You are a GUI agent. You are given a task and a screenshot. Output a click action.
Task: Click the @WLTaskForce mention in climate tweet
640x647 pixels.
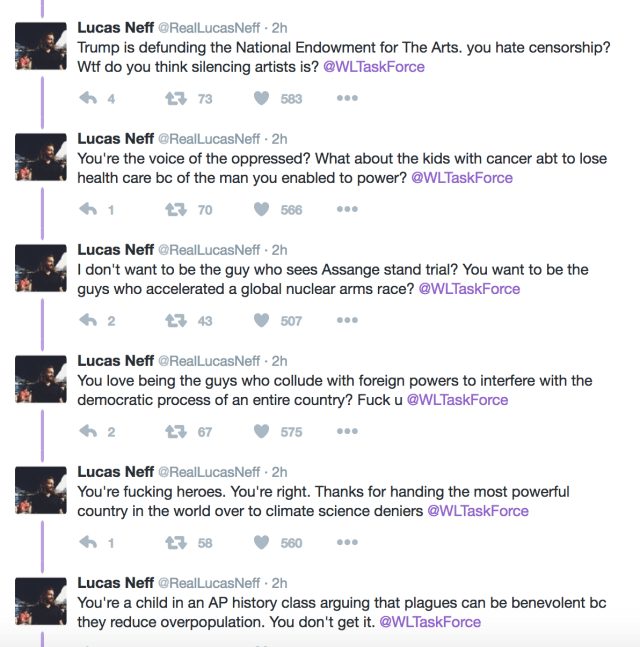pos(477,510)
